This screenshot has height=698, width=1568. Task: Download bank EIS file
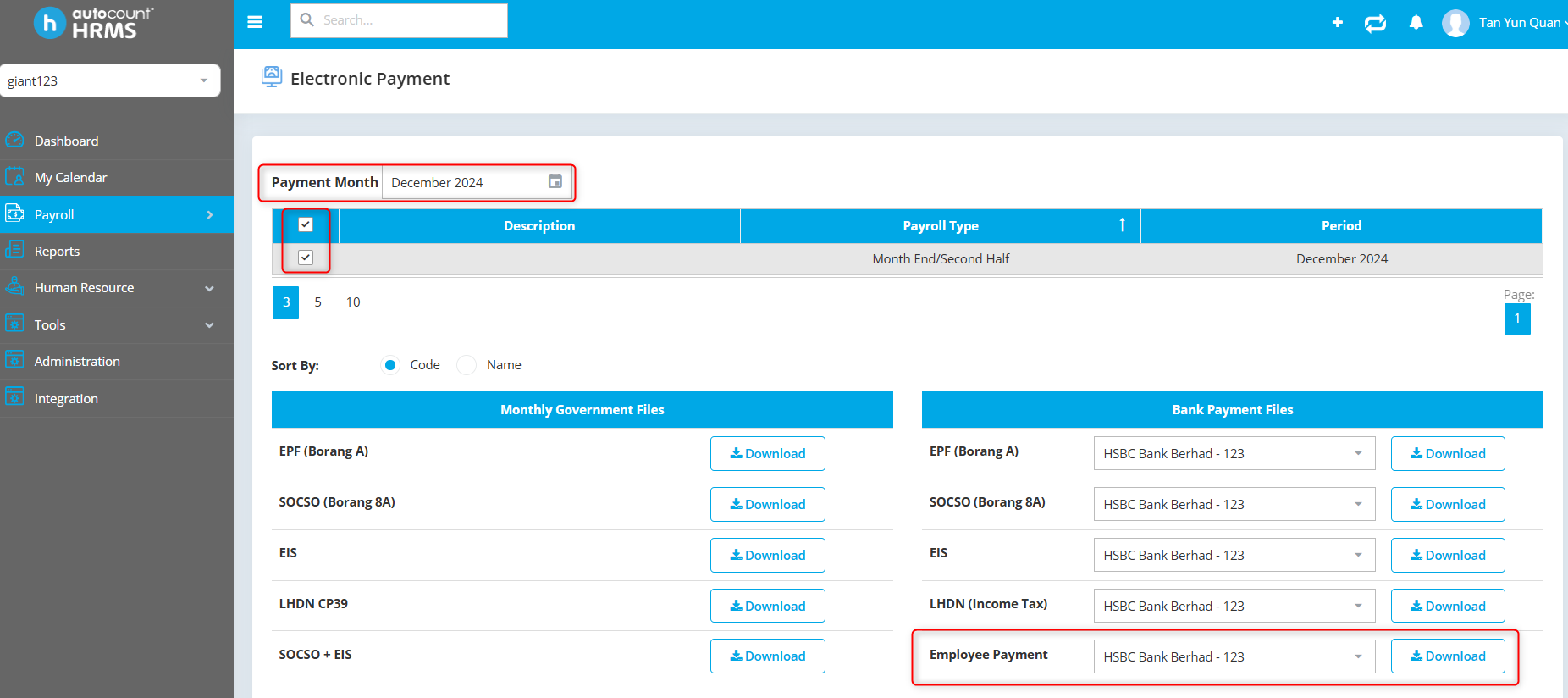(x=1448, y=555)
